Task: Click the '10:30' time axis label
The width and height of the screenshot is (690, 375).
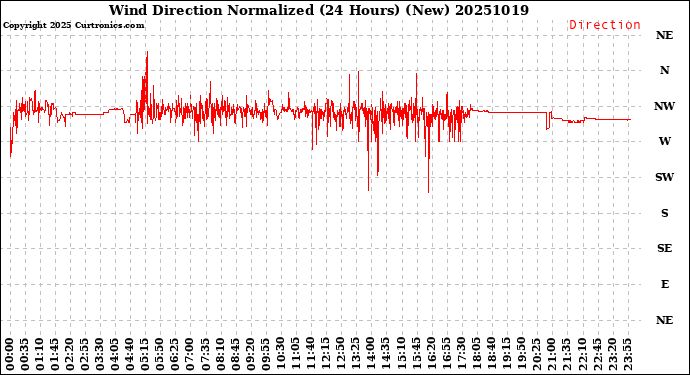Action: coord(281,355)
